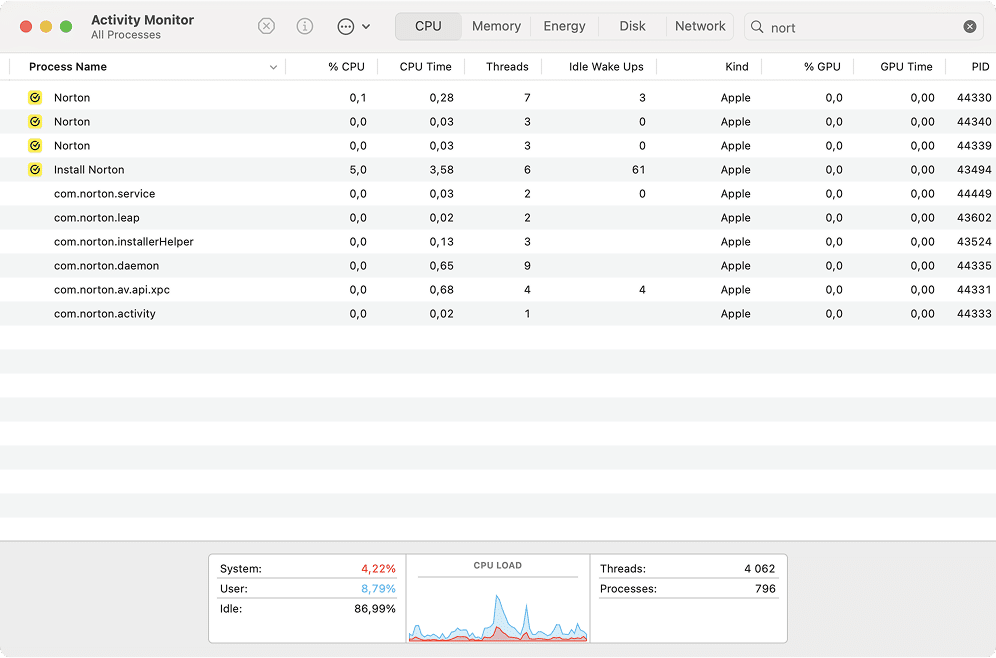Click the 0,28 CPU Time value

click(x=441, y=98)
